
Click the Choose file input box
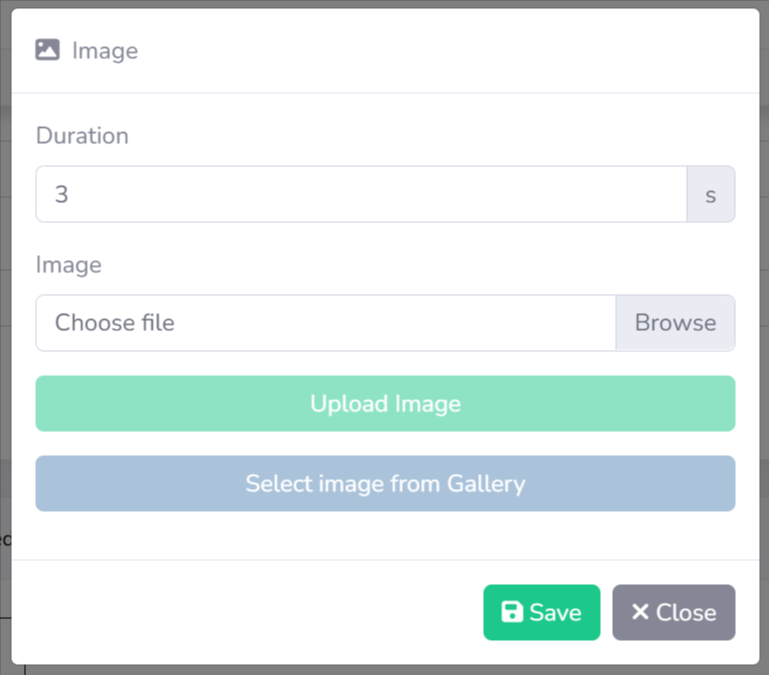tap(326, 323)
